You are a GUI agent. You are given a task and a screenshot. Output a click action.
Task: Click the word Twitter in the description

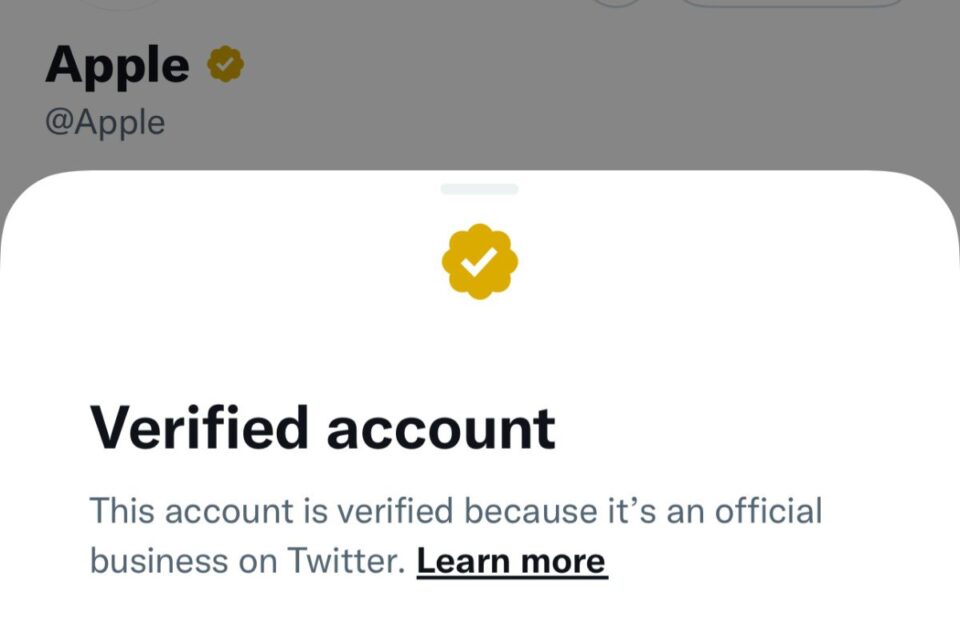coord(354,561)
